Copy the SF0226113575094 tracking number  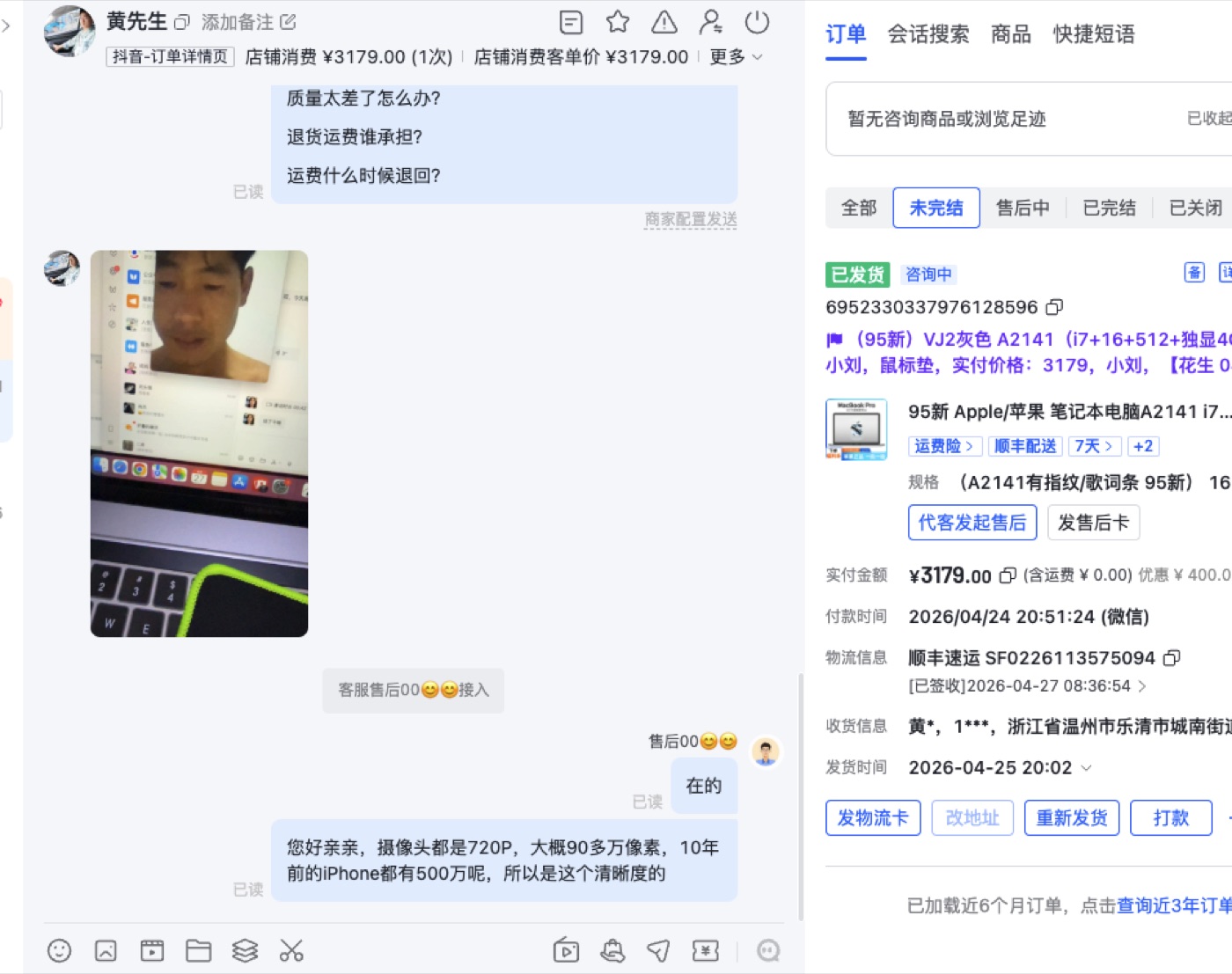[x=1171, y=658]
